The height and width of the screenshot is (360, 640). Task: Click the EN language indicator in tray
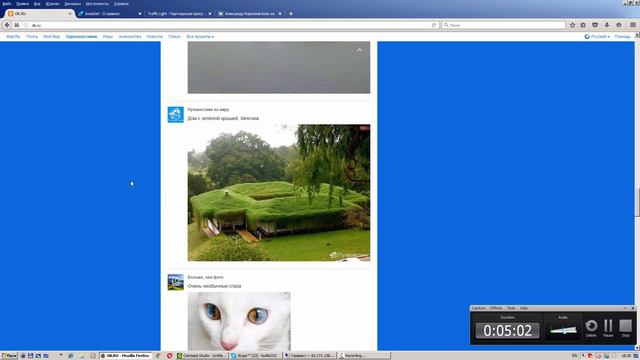(574, 356)
